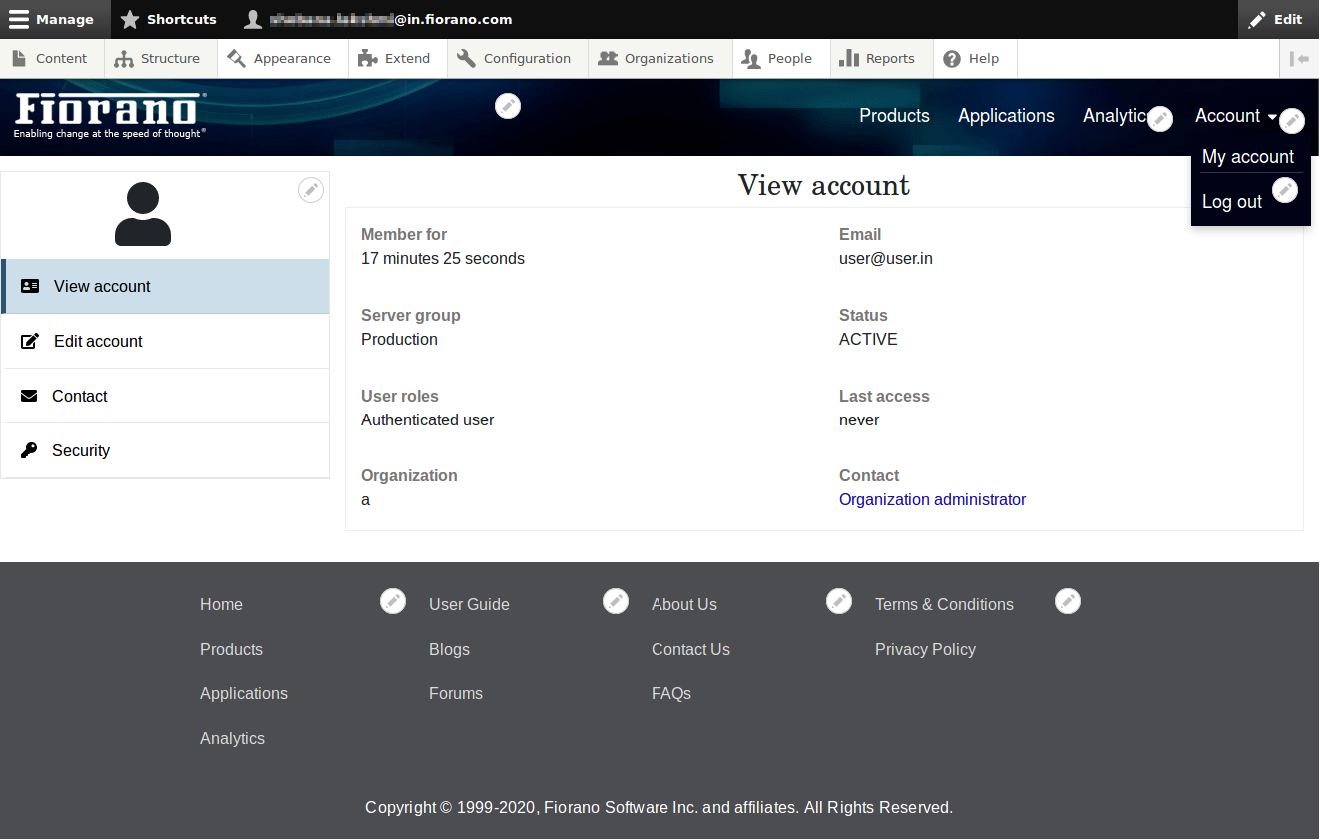Click the pencil icon beside Terms & Conditions
This screenshot has width=1320, height=840.
[1068, 601]
